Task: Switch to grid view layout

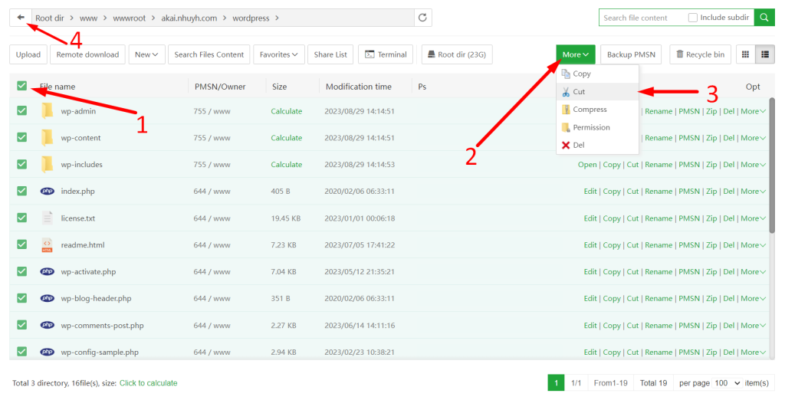Action: coord(745,55)
